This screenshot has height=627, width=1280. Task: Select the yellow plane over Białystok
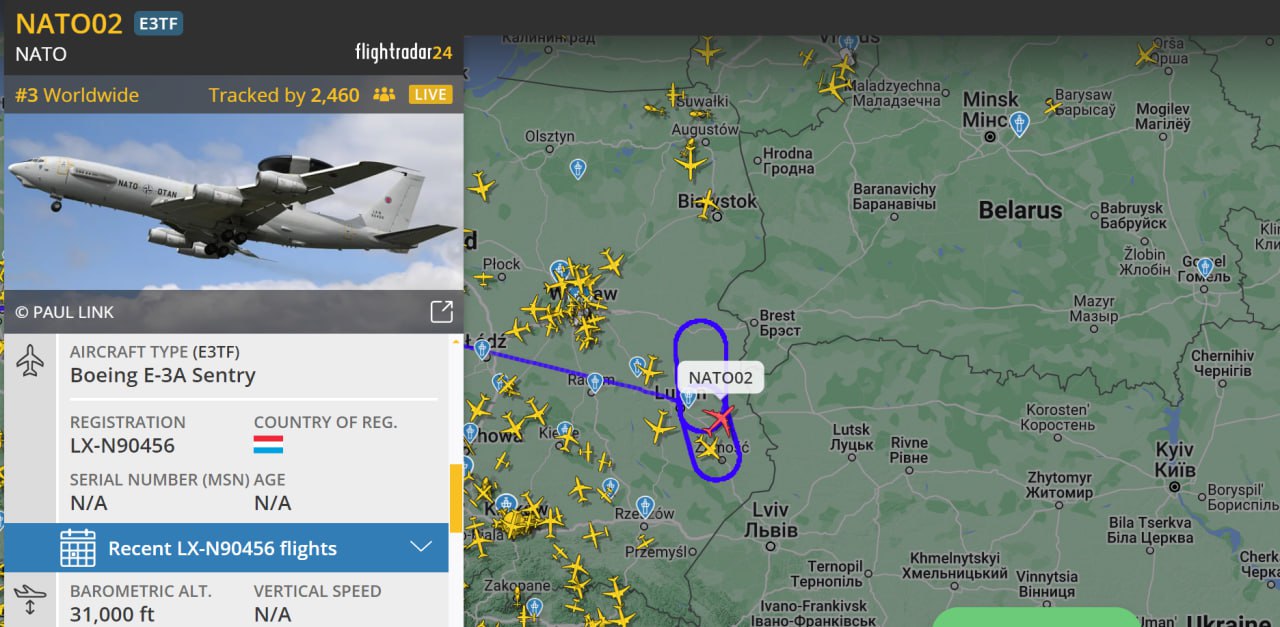point(707,205)
